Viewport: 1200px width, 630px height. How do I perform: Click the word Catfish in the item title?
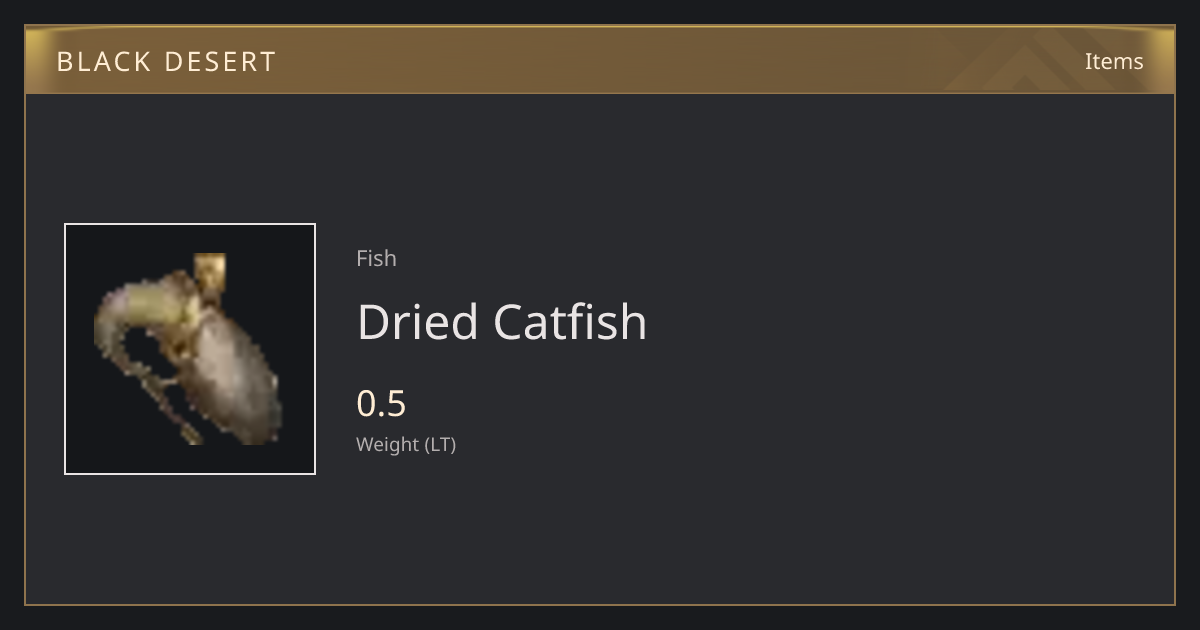click(x=571, y=322)
